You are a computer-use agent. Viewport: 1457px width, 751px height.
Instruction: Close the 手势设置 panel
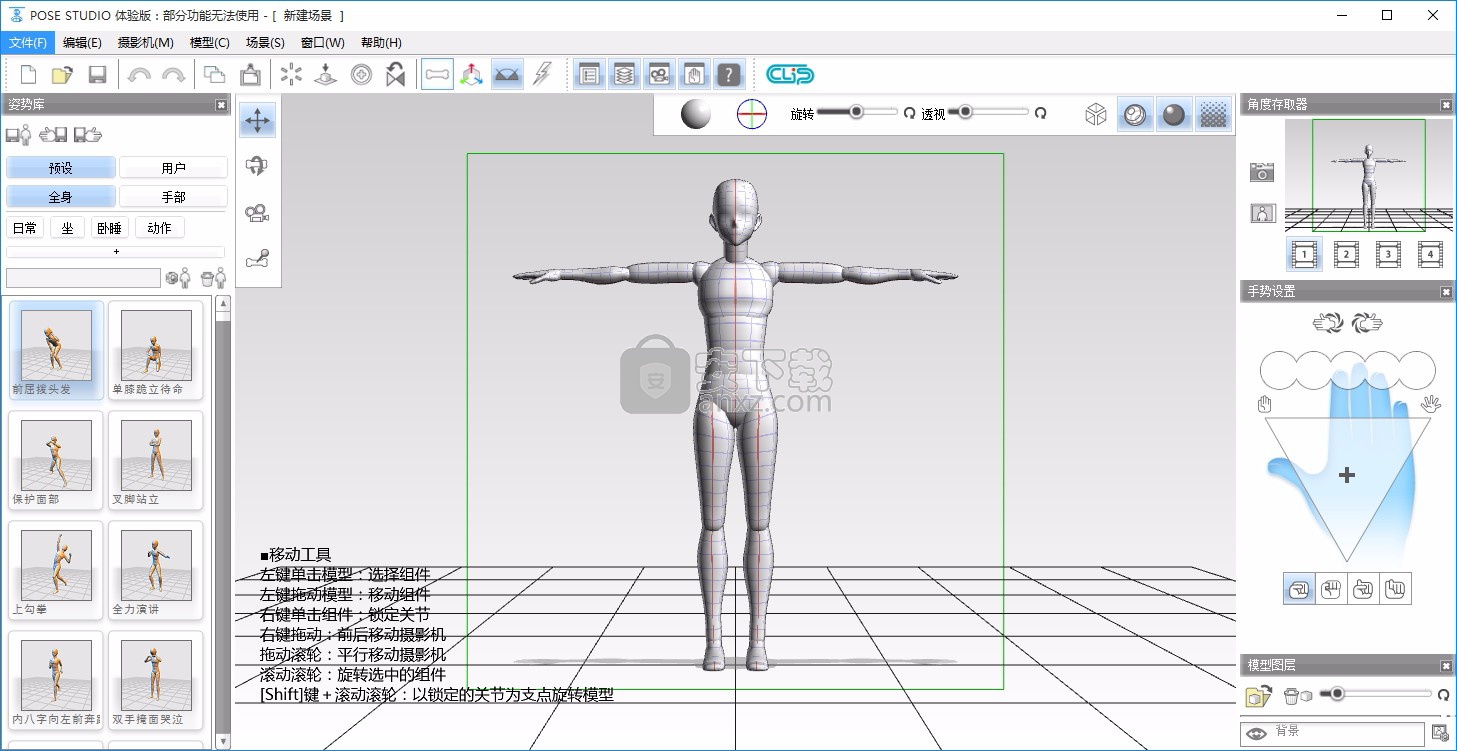(1445, 292)
